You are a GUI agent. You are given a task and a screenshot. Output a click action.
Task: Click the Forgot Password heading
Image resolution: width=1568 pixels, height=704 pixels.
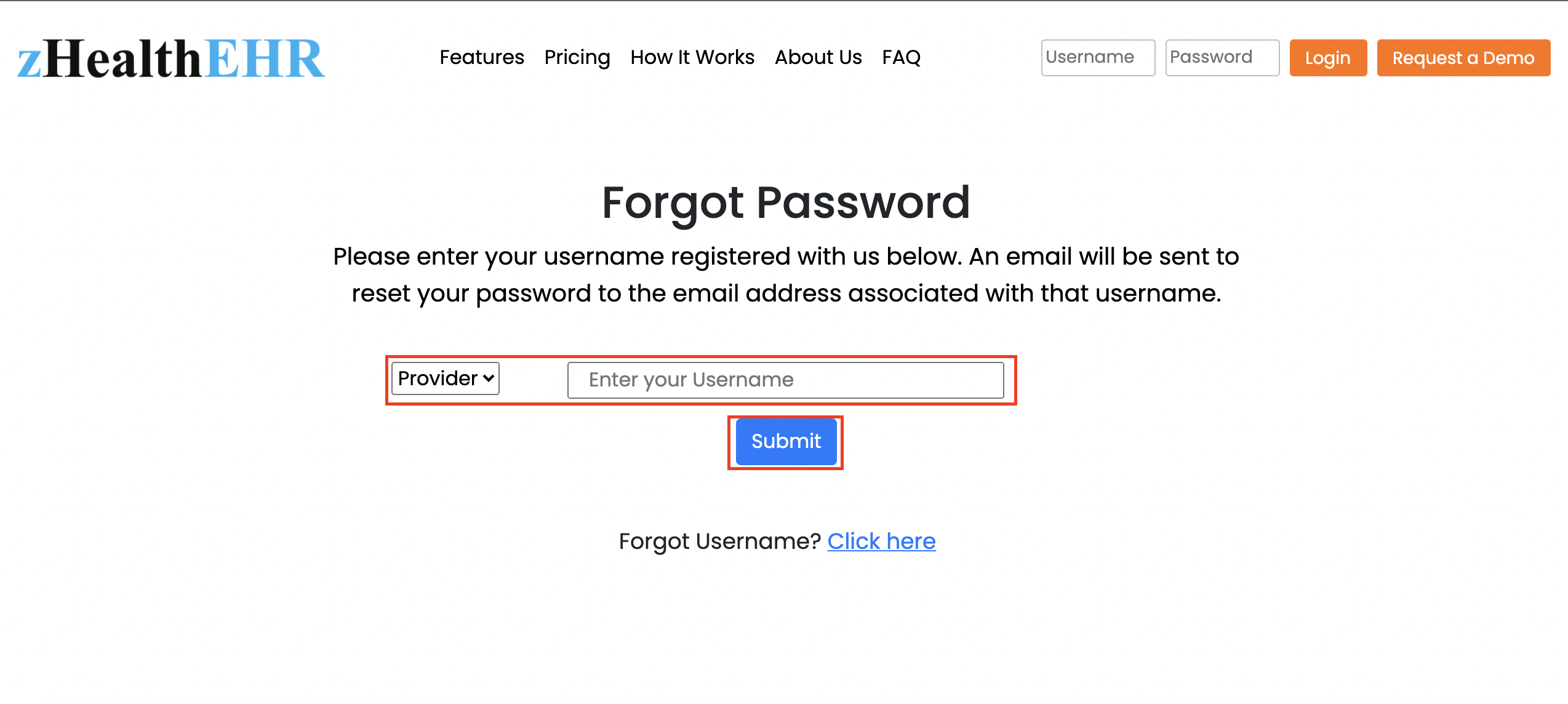click(785, 202)
